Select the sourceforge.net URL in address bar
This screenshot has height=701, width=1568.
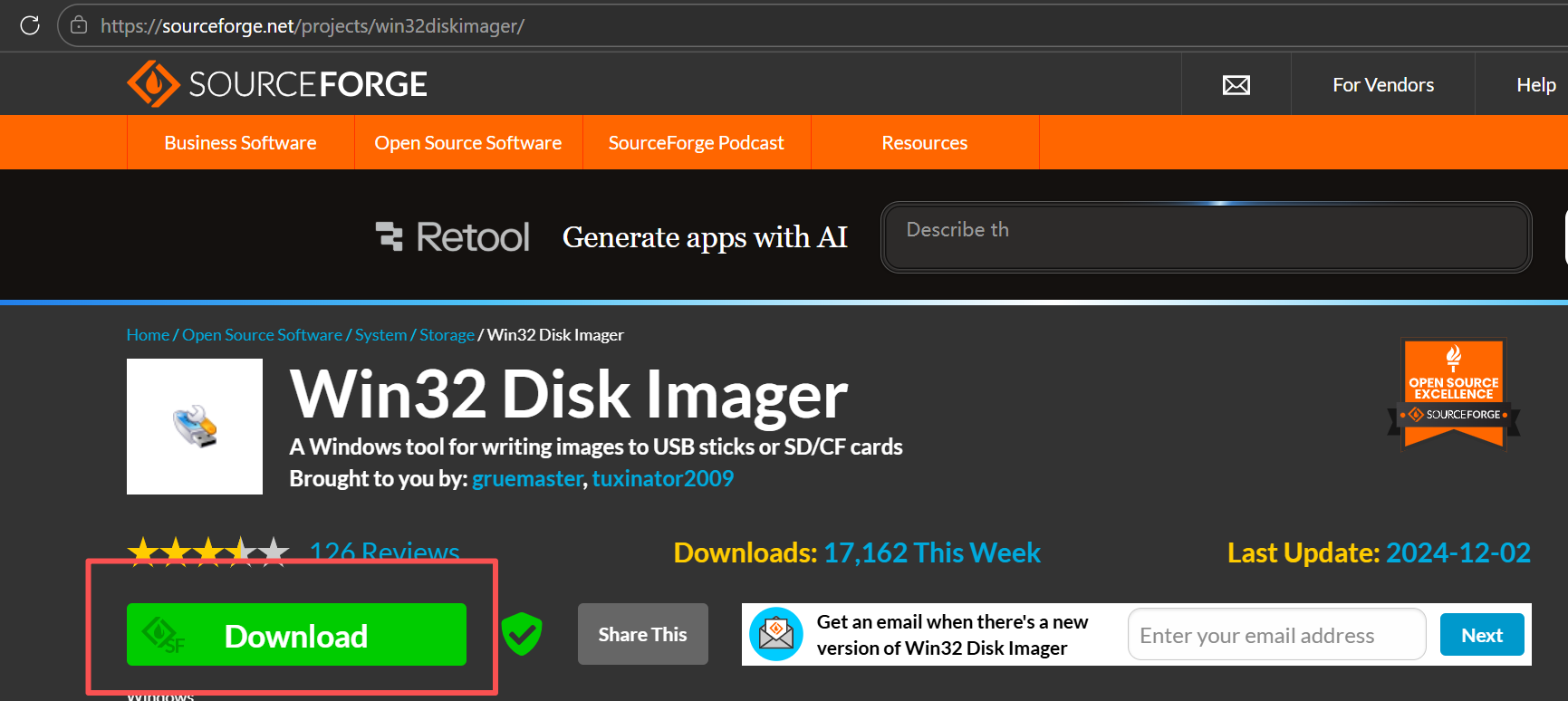pos(313,26)
